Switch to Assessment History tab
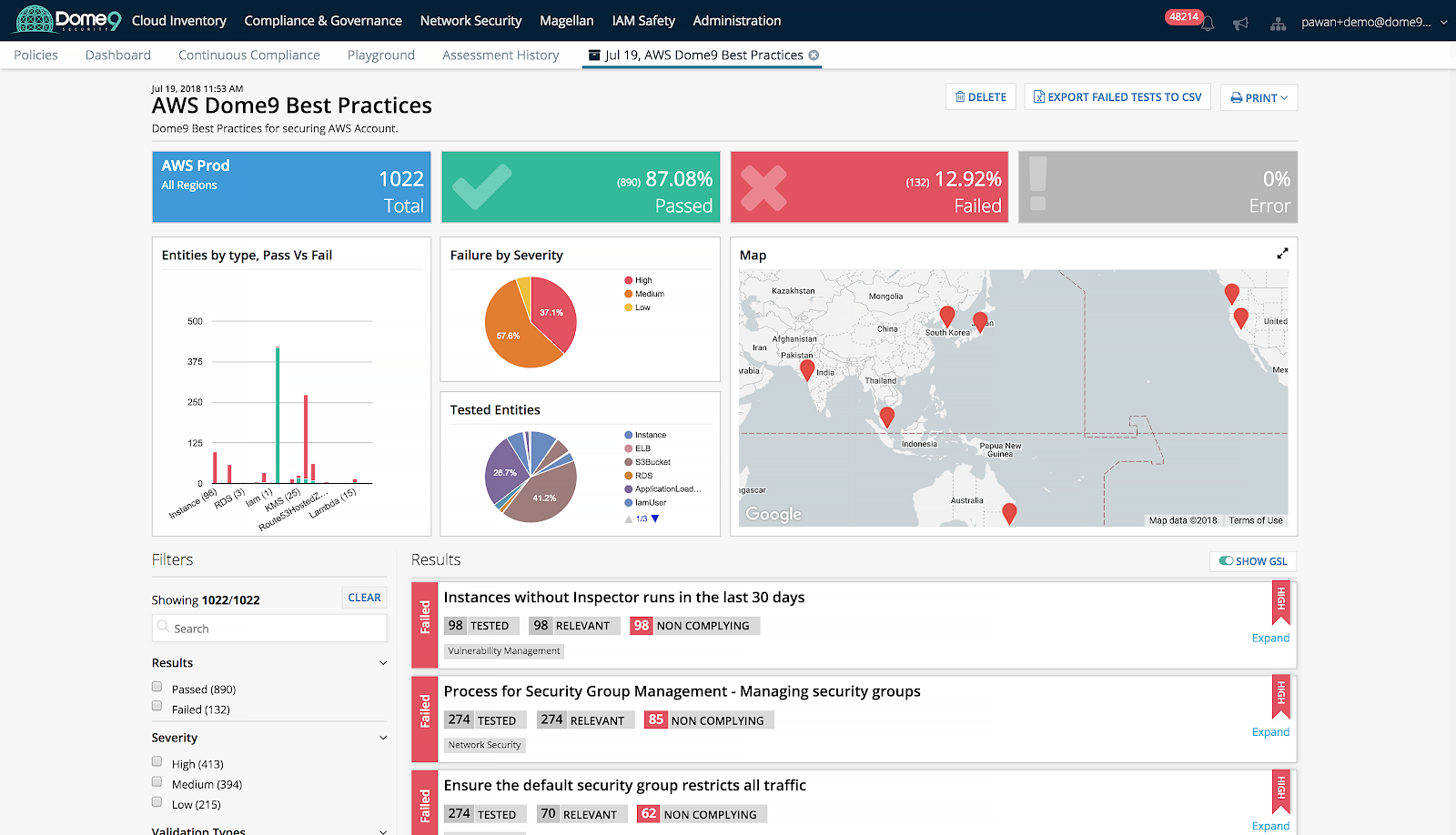Viewport: 1456px width, 835px height. (x=500, y=55)
